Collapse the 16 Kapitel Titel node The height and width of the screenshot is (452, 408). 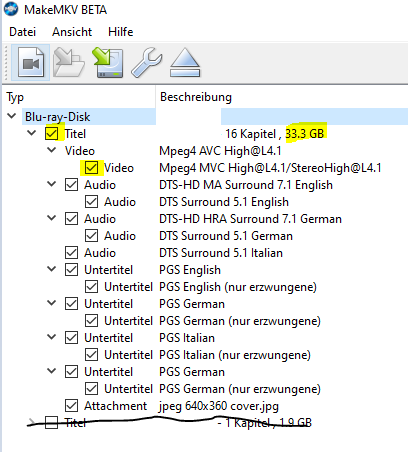point(32,133)
